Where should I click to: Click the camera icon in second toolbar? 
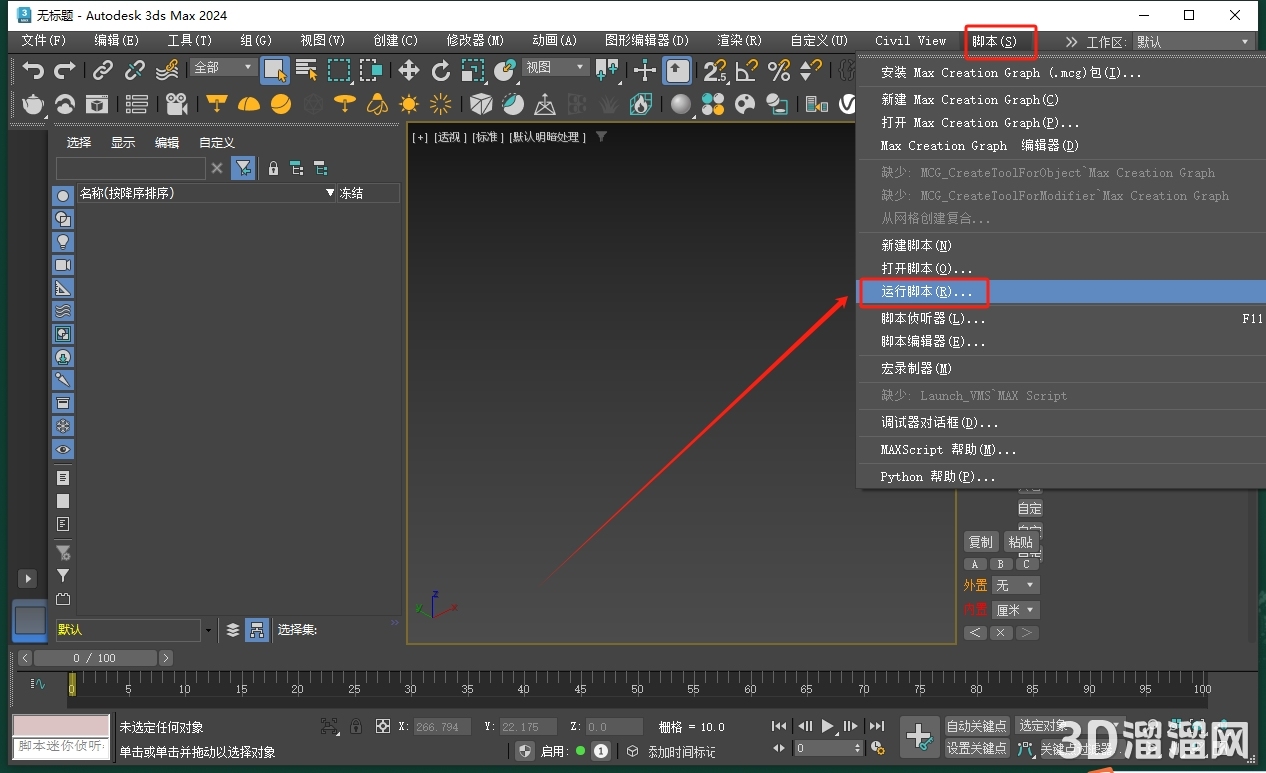[x=177, y=104]
